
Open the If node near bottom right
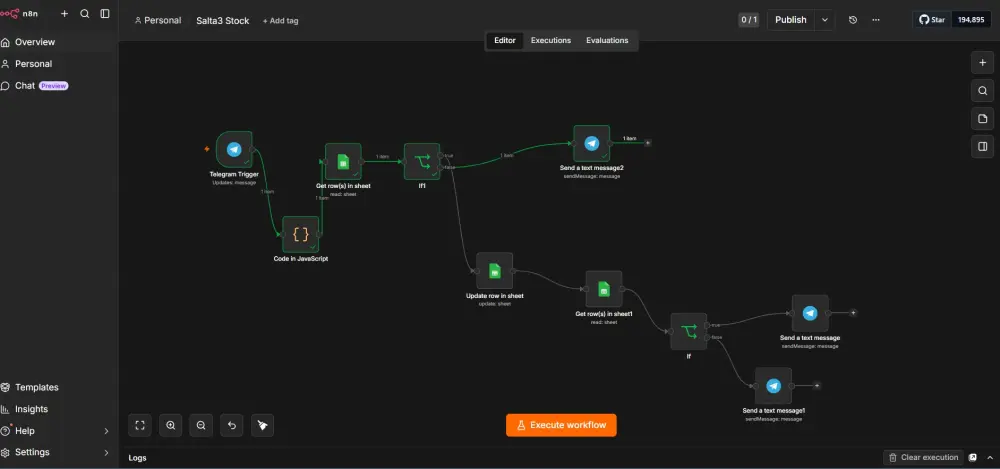(x=689, y=331)
